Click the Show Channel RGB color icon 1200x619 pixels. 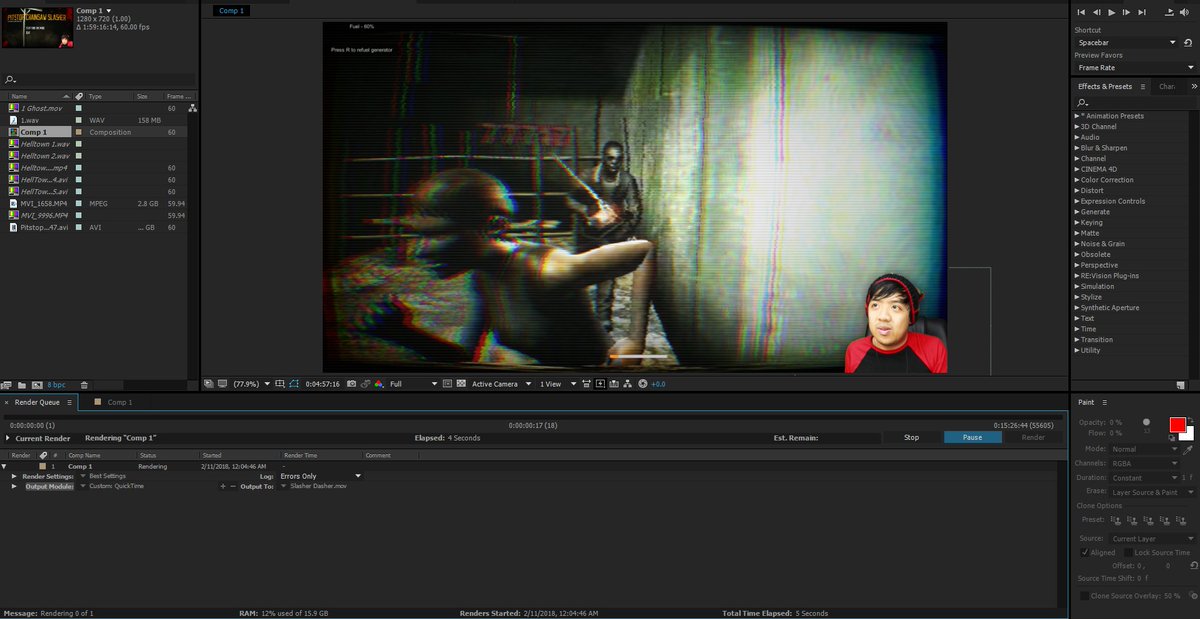(x=378, y=384)
